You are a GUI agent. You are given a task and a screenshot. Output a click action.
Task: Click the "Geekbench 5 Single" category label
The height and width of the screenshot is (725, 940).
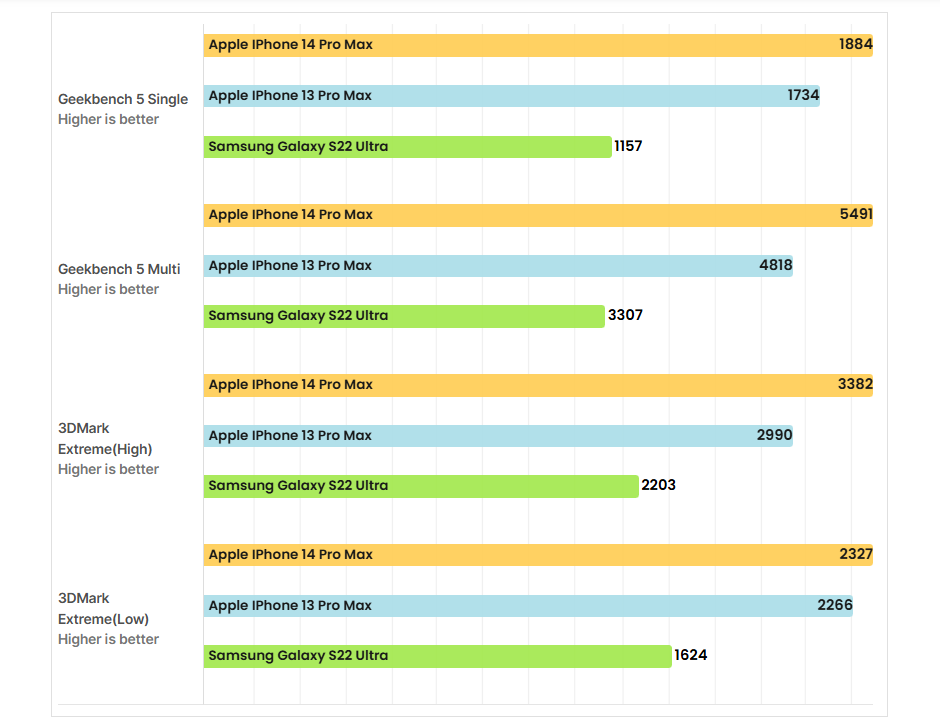pyautogui.click(x=123, y=99)
